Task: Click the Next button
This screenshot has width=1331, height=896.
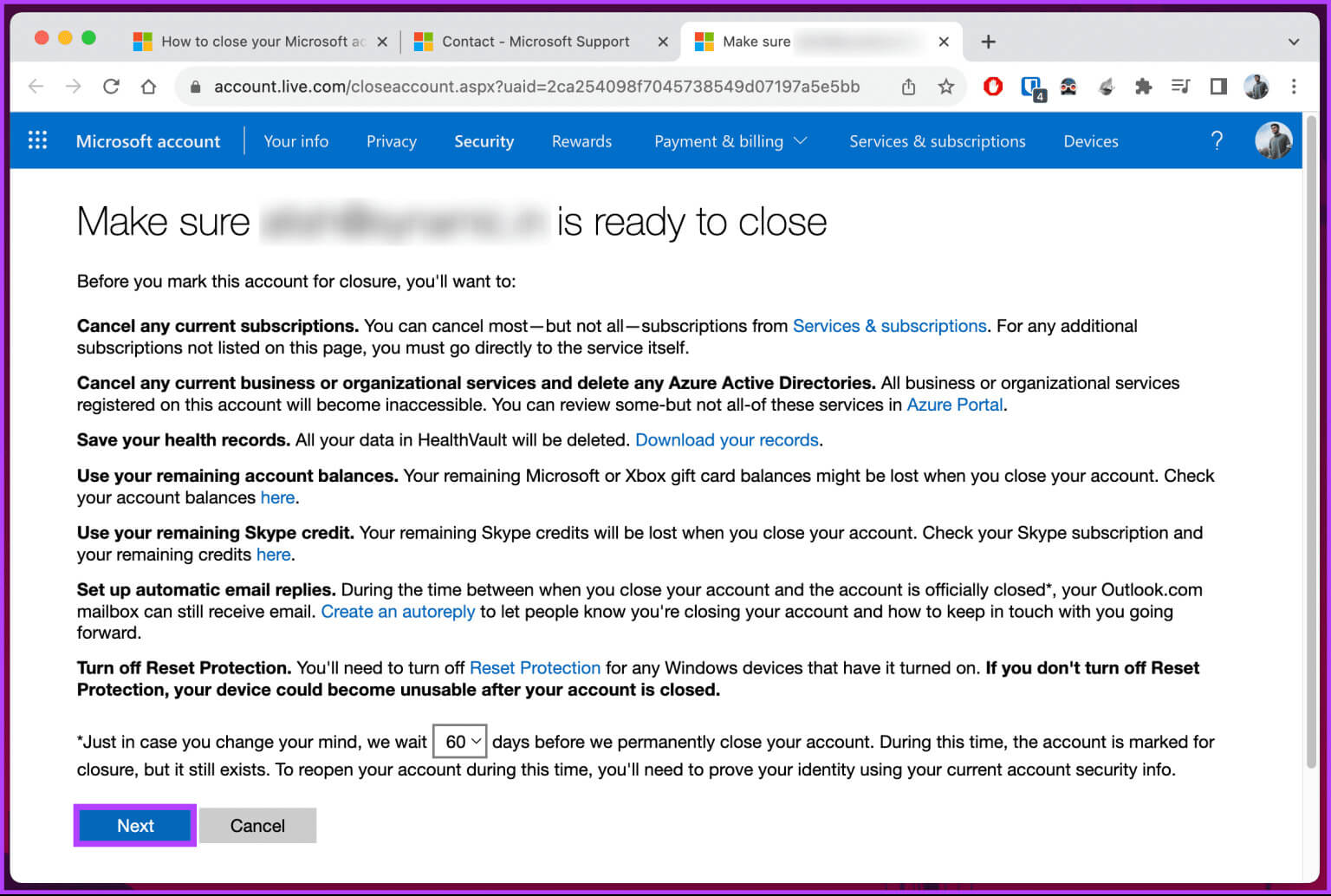Action: (x=135, y=826)
